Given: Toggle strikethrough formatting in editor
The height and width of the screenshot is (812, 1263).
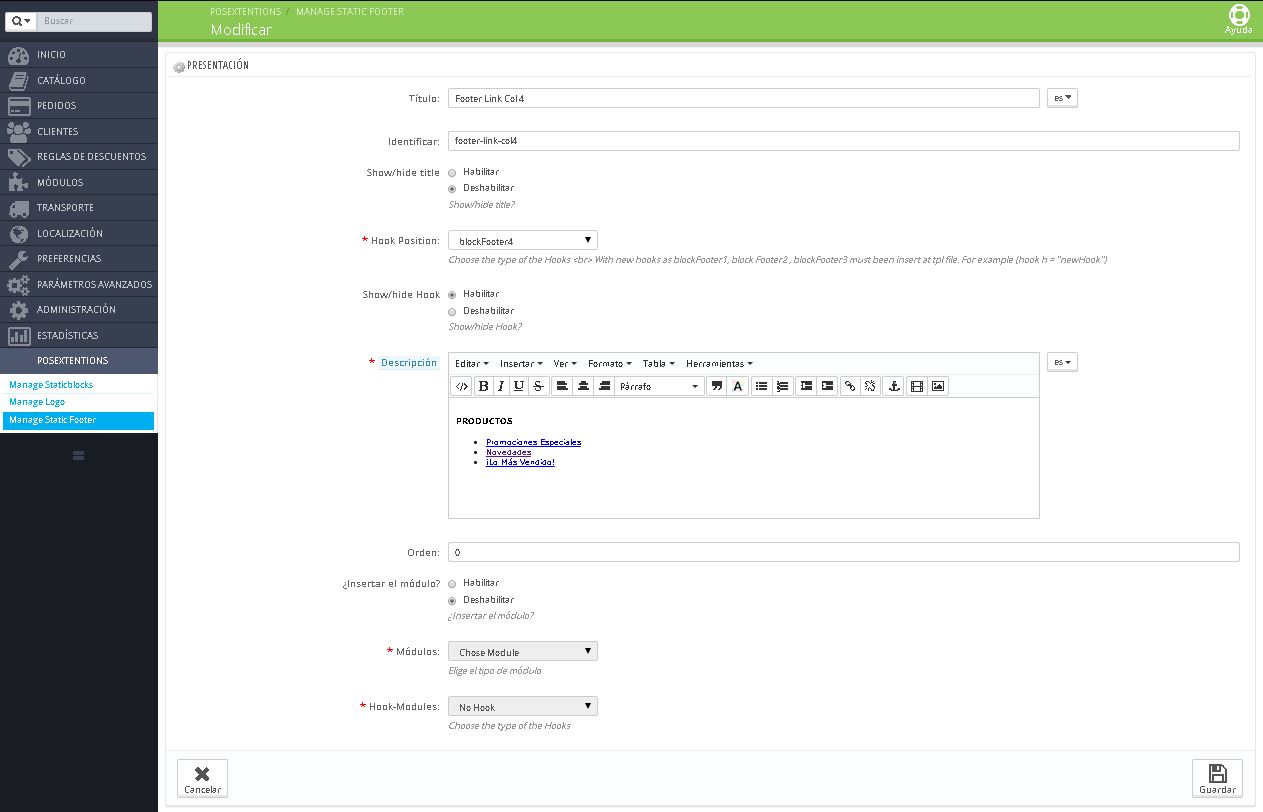Looking at the screenshot, I should (538, 386).
